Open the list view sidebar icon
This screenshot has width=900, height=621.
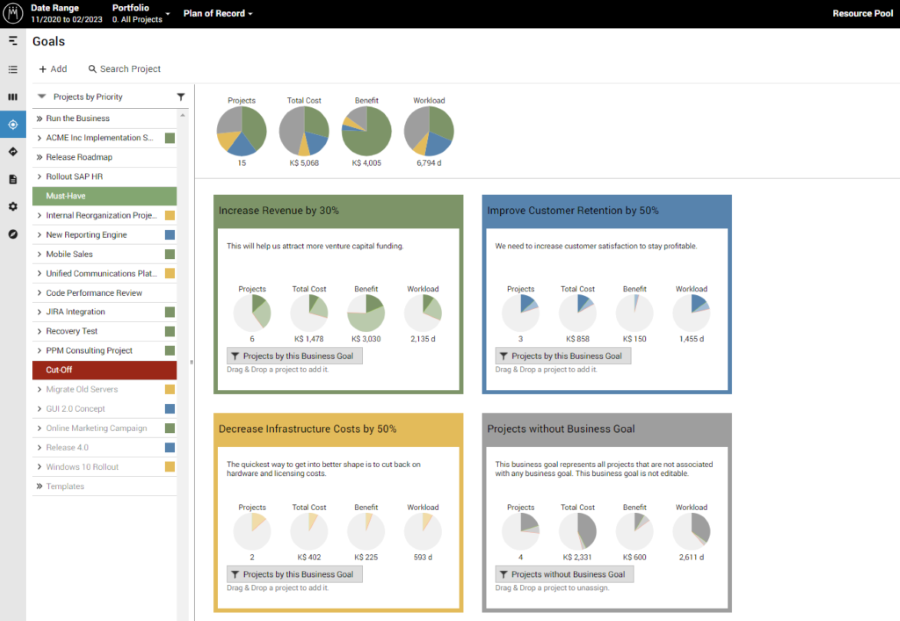(13, 69)
